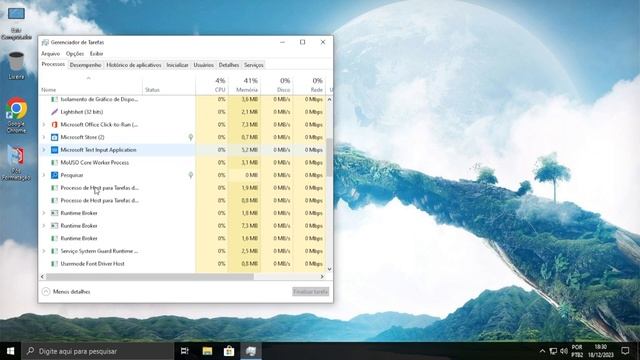Open the Exibir menu
Screen dimensions: 640x360
tap(97, 54)
